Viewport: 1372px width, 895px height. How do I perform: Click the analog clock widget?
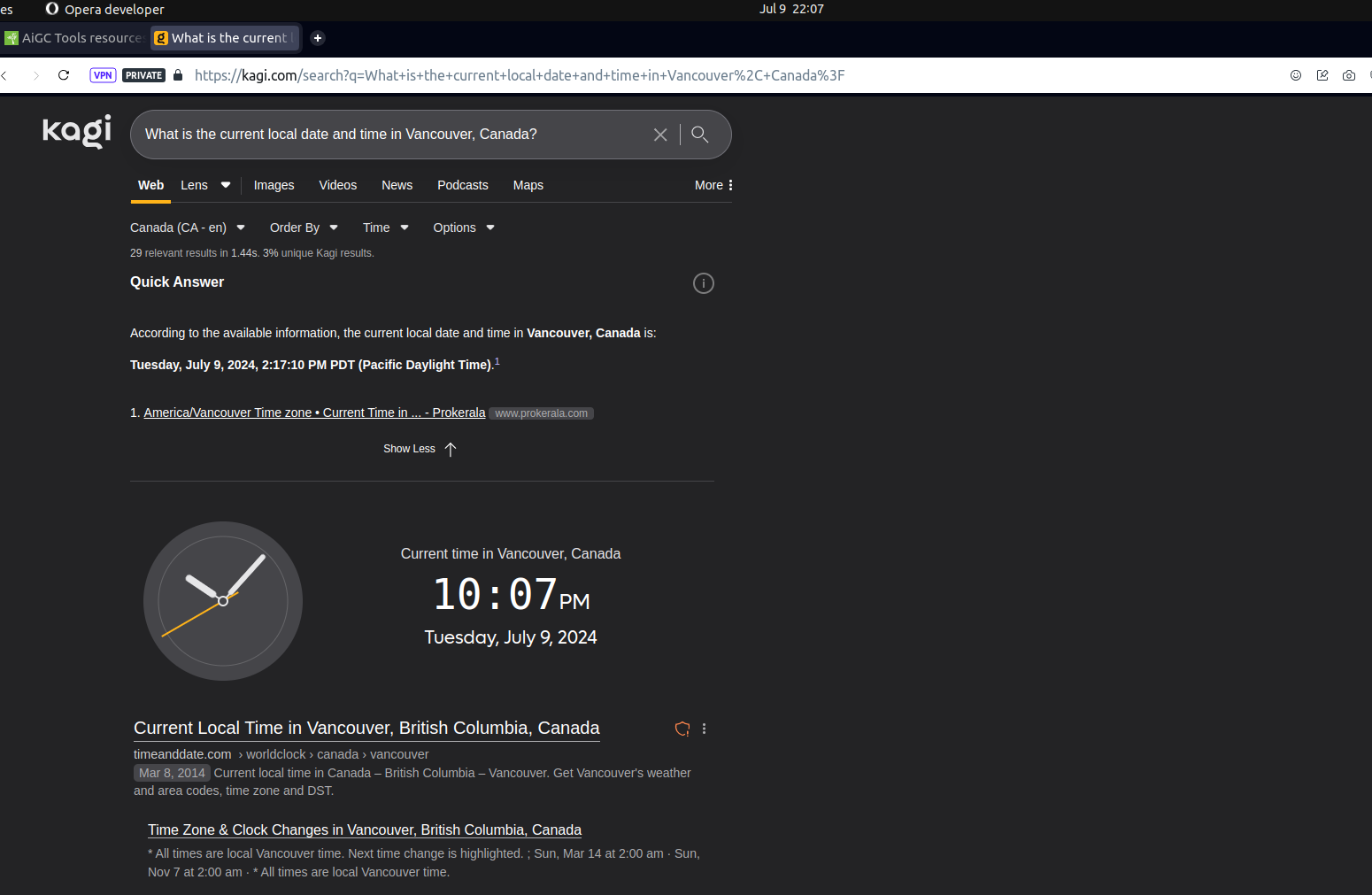223,601
